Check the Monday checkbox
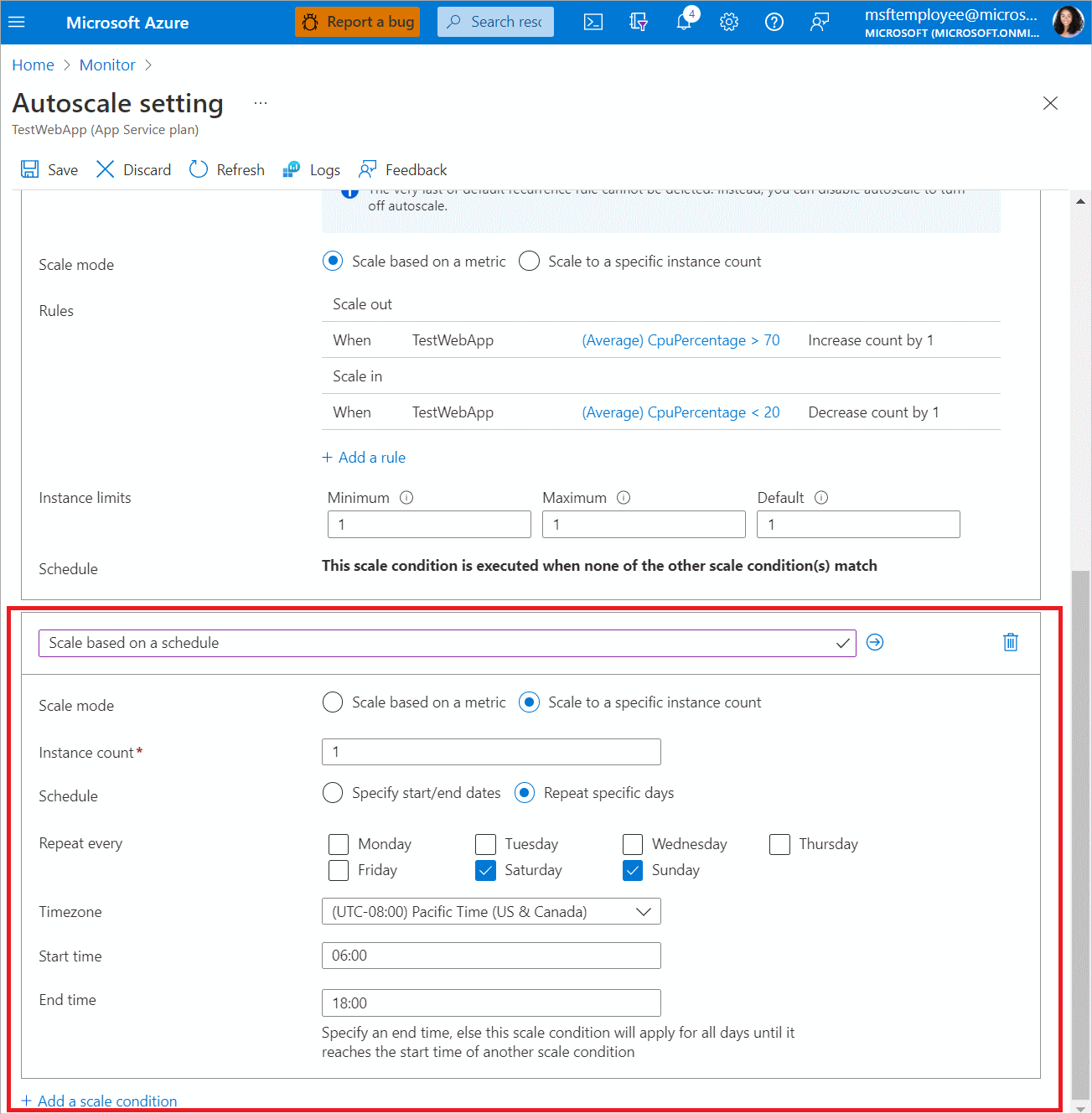Viewport: 1092px width, 1114px height. coord(339,844)
